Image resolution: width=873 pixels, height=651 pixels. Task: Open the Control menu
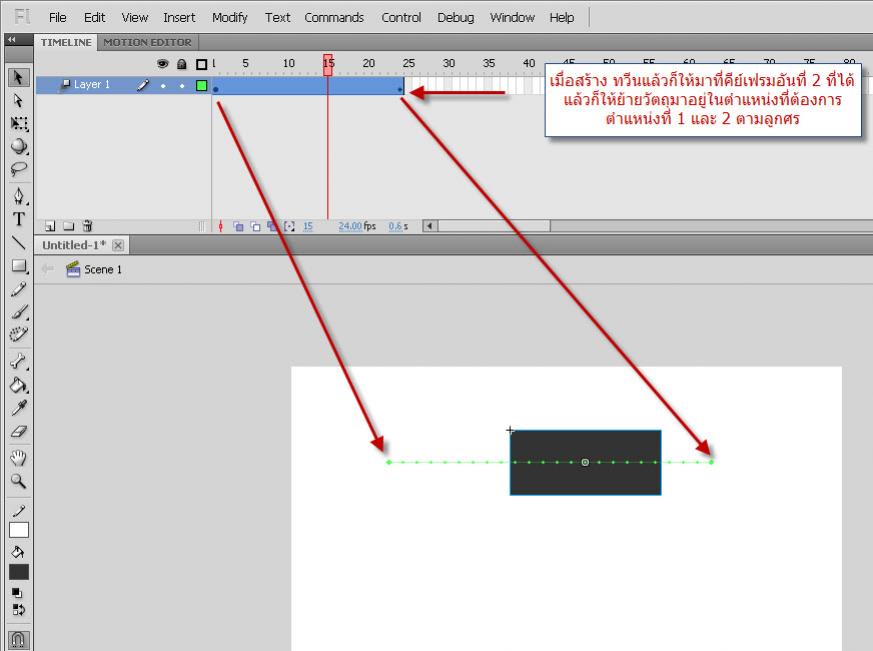click(401, 17)
